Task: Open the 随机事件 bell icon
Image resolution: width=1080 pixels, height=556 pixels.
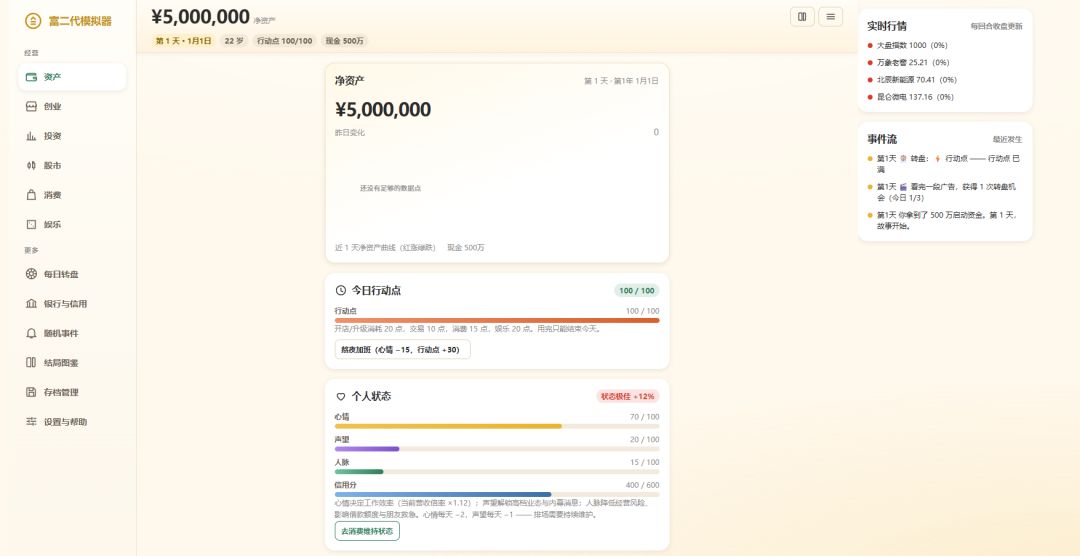Action: pyautogui.click(x=31, y=333)
